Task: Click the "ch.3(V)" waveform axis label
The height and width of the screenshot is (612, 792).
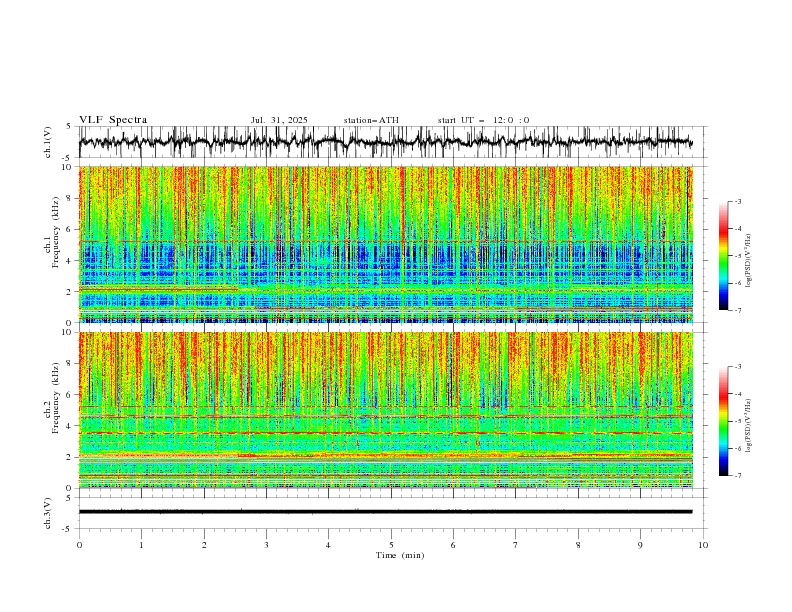Action: click(48, 513)
